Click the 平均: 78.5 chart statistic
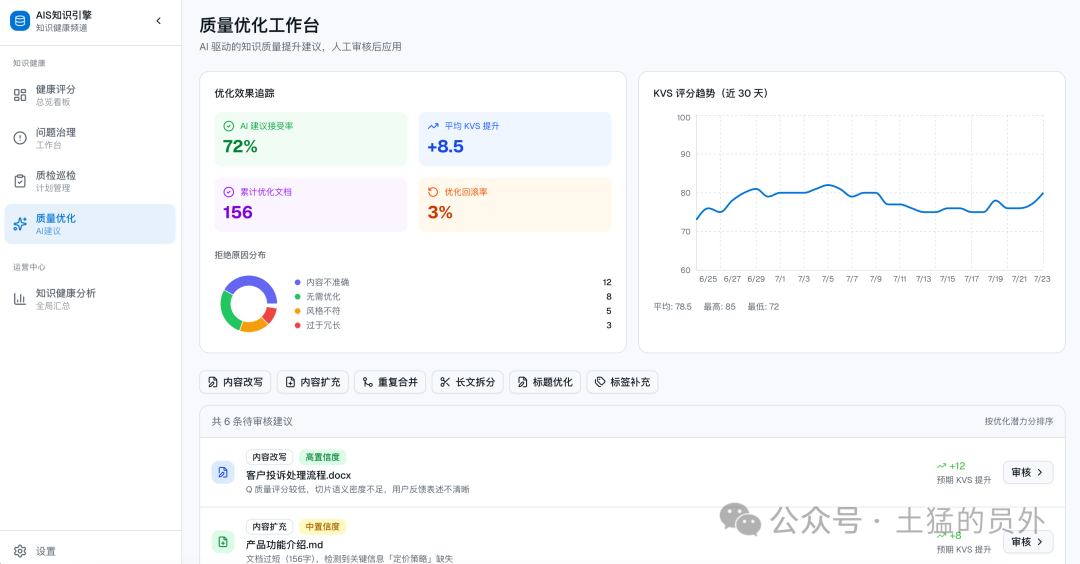The image size is (1080, 564). 672,307
